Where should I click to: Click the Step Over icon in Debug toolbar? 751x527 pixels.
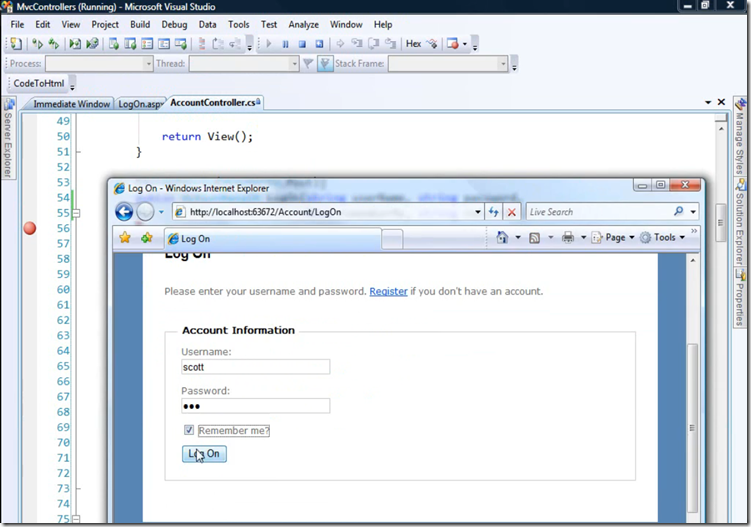click(x=374, y=44)
